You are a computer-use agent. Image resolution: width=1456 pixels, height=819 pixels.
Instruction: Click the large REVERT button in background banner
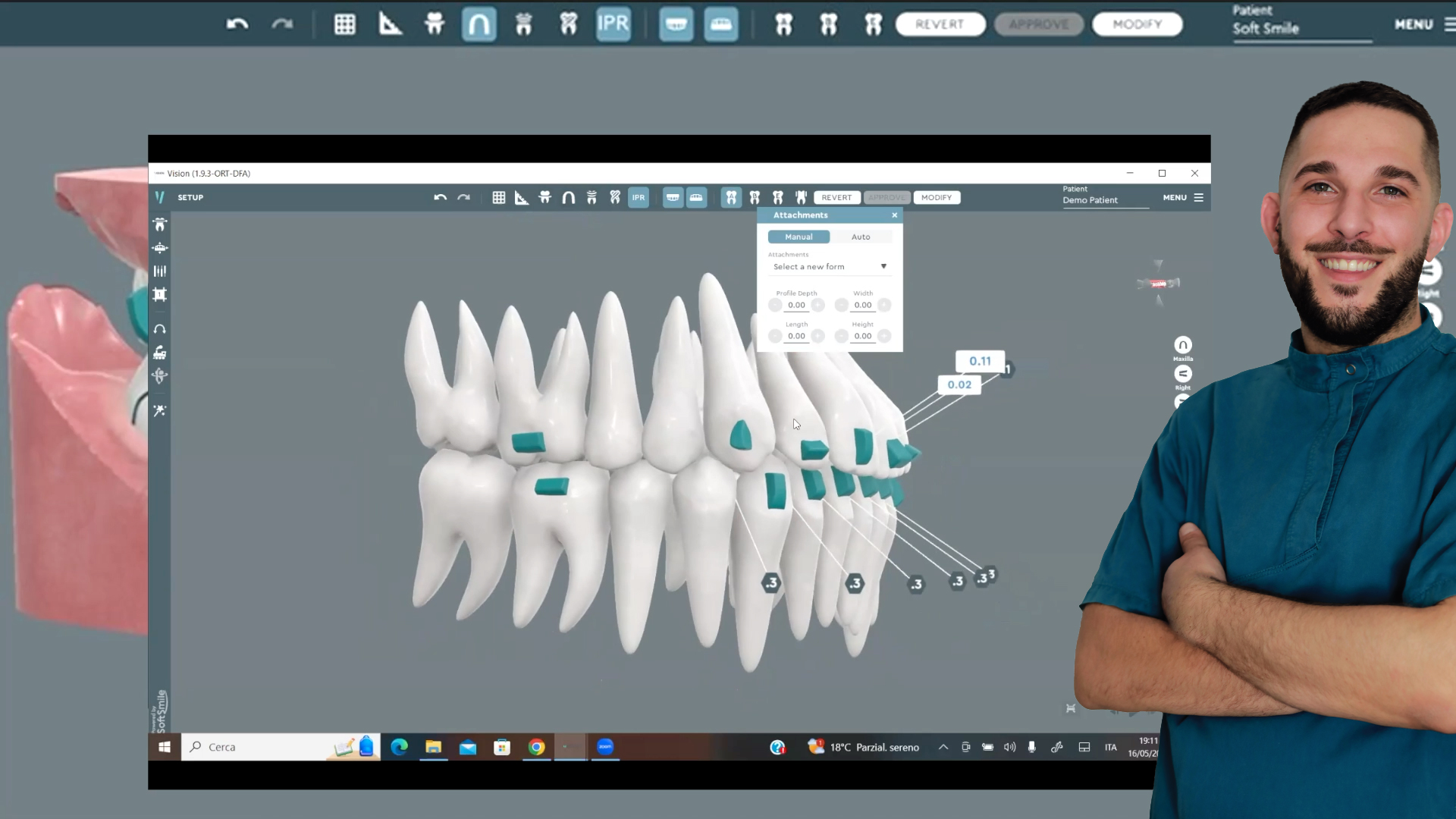pos(940,24)
